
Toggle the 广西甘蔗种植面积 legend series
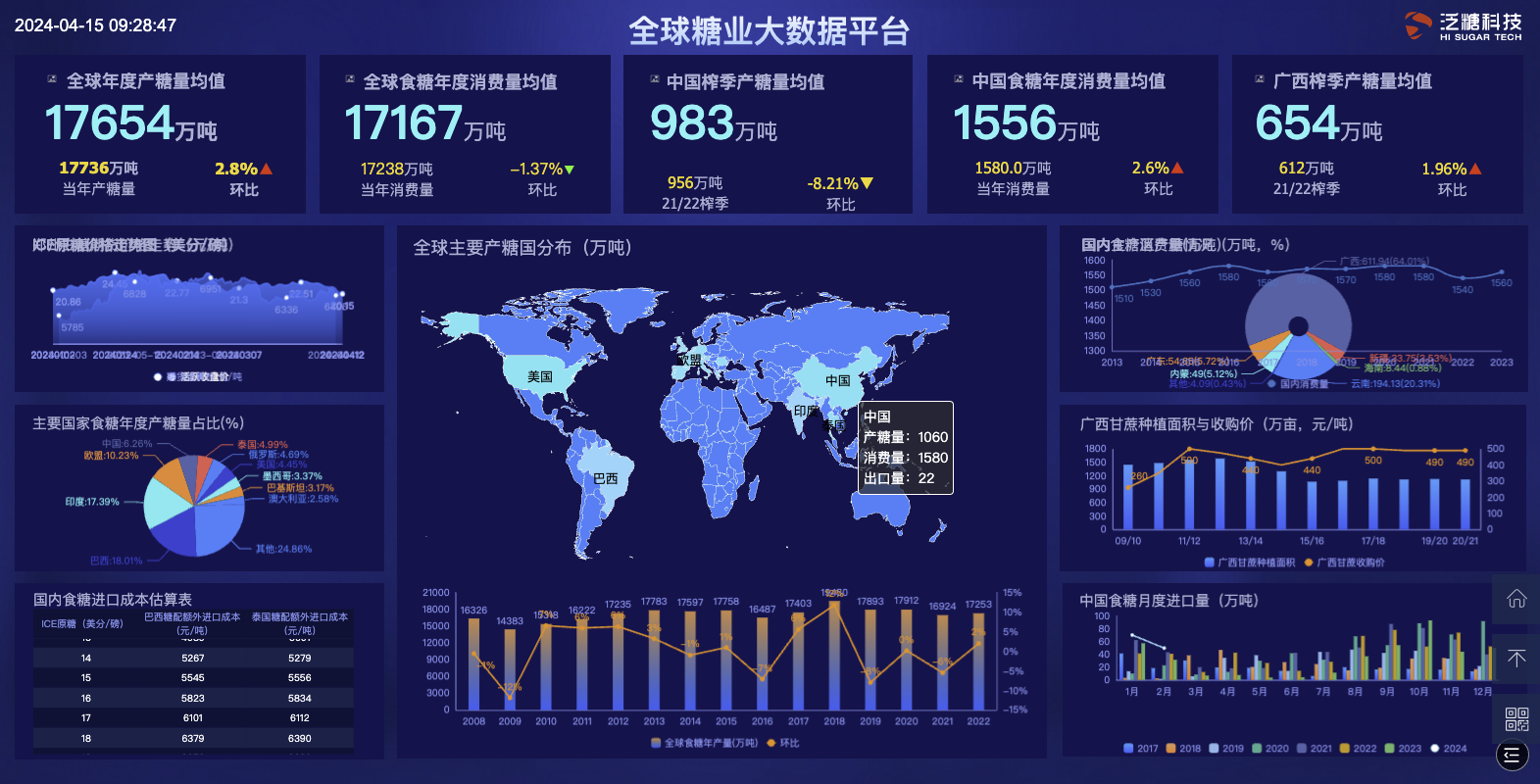pyautogui.click(x=1249, y=563)
